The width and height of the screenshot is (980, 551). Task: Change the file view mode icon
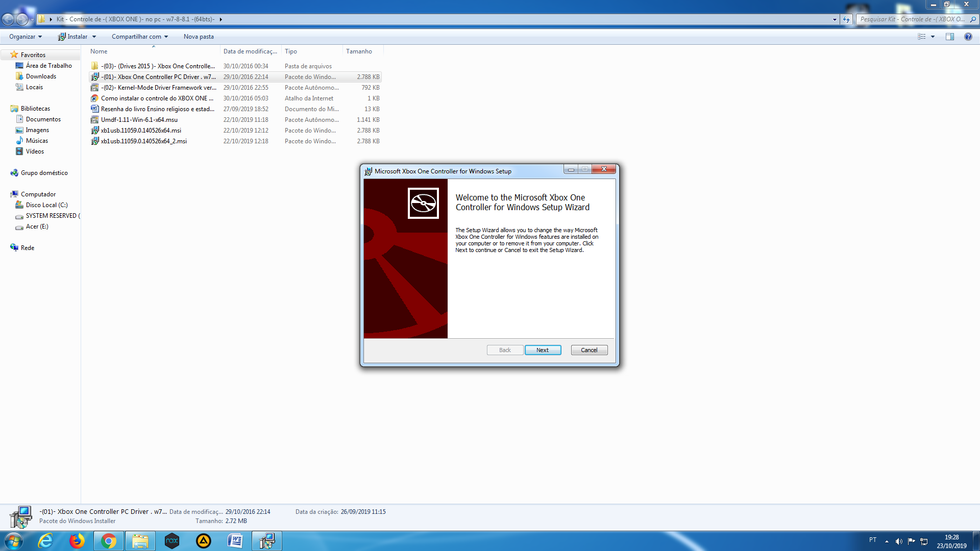point(922,37)
